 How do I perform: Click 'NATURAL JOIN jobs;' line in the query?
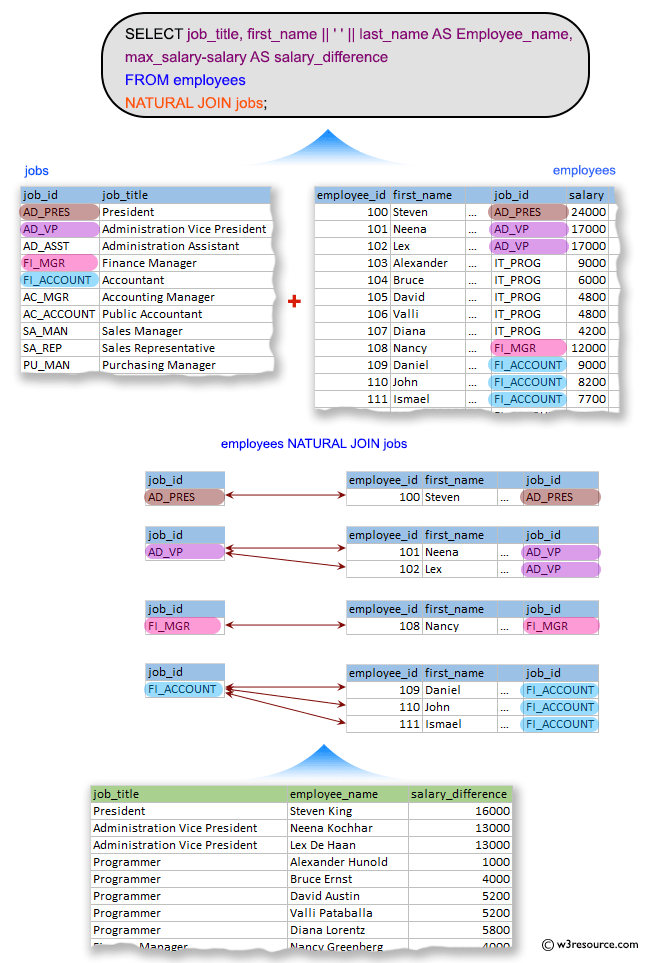pos(196,103)
